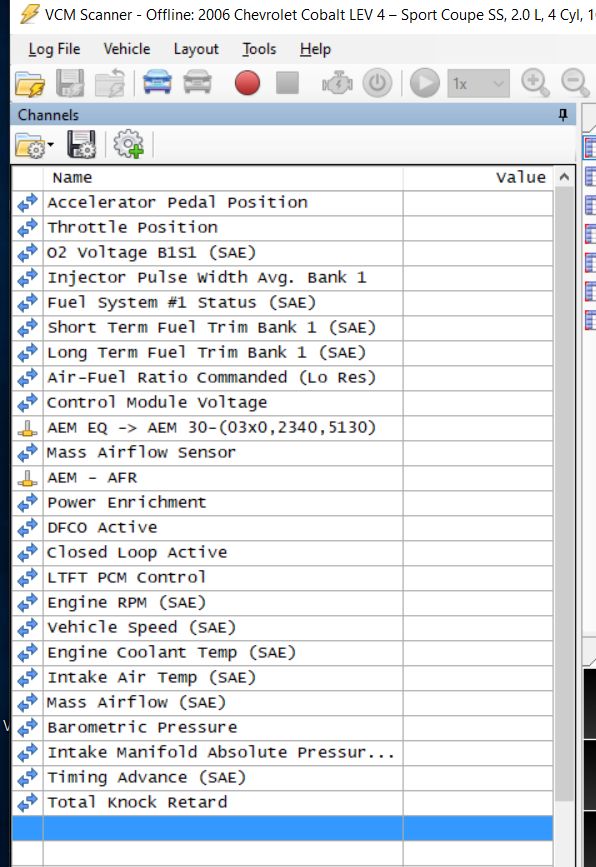
Task: Open the Vehicle menu
Action: (127, 49)
